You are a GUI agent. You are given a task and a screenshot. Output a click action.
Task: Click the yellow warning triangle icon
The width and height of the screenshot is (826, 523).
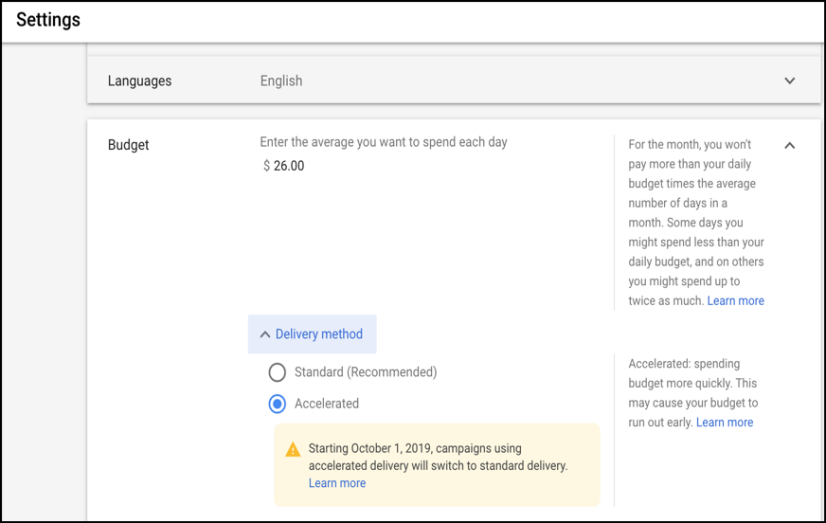click(x=292, y=449)
